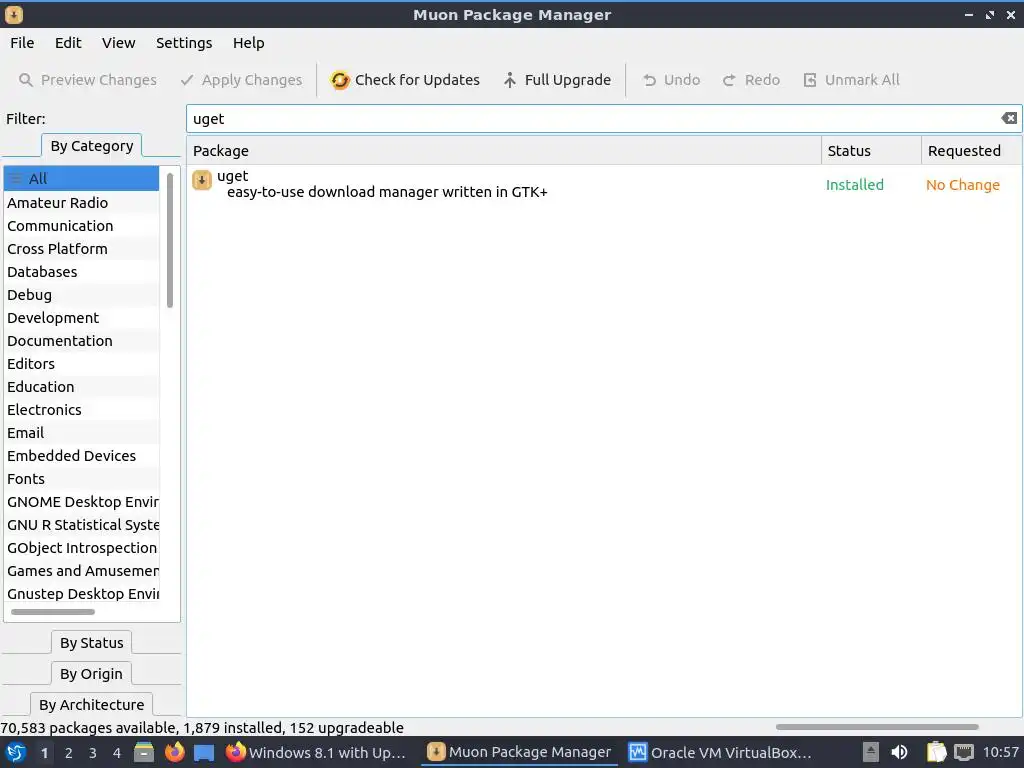Image resolution: width=1024 pixels, height=768 pixels.
Task: Click the show desktop taskbar icon
Action: 204,752
